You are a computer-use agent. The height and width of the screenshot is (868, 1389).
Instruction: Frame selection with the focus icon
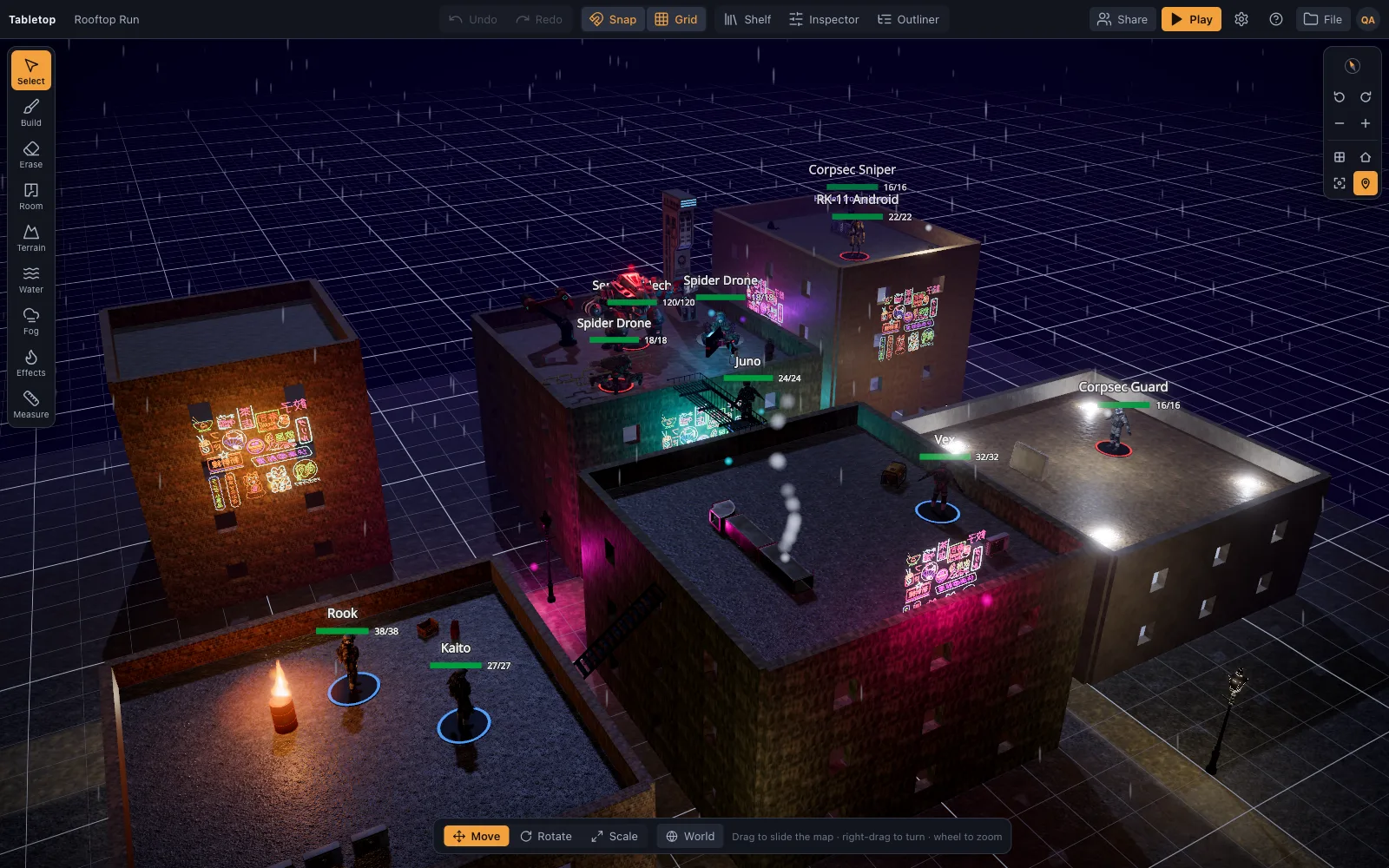coord(1340,183)
